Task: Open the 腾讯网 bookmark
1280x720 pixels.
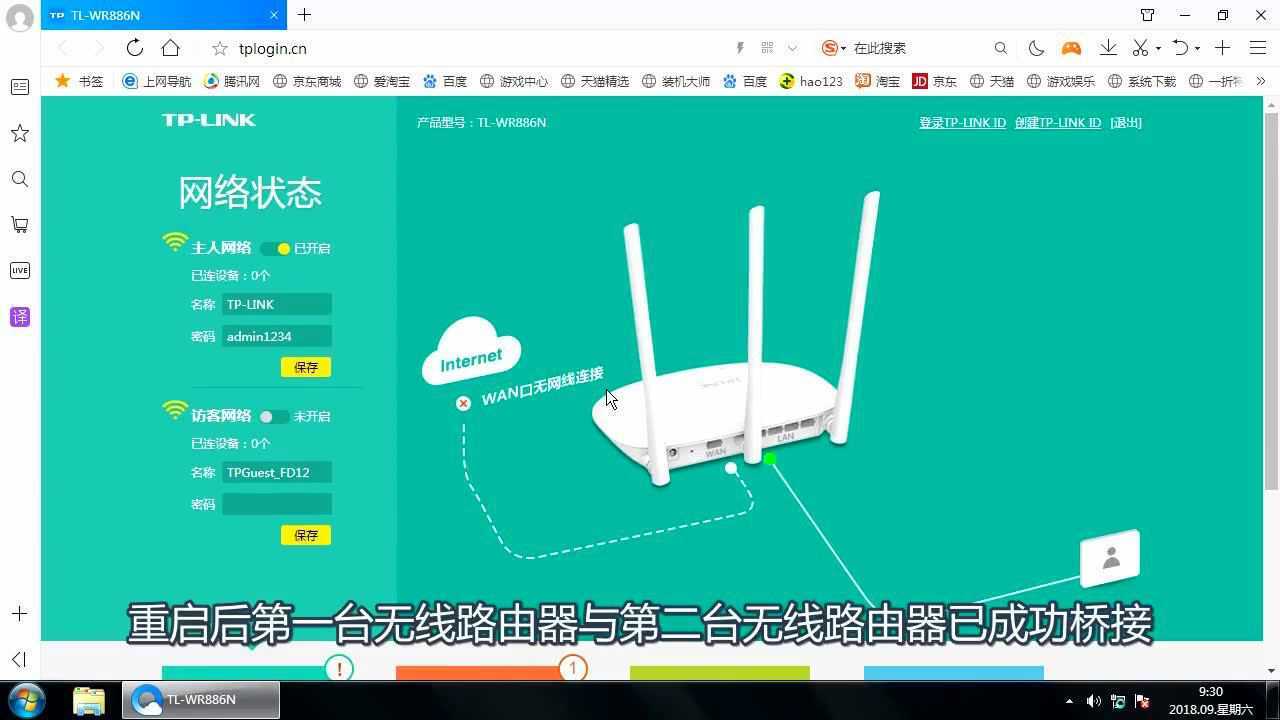Action: pyautogui.click(x=232, y=81)
